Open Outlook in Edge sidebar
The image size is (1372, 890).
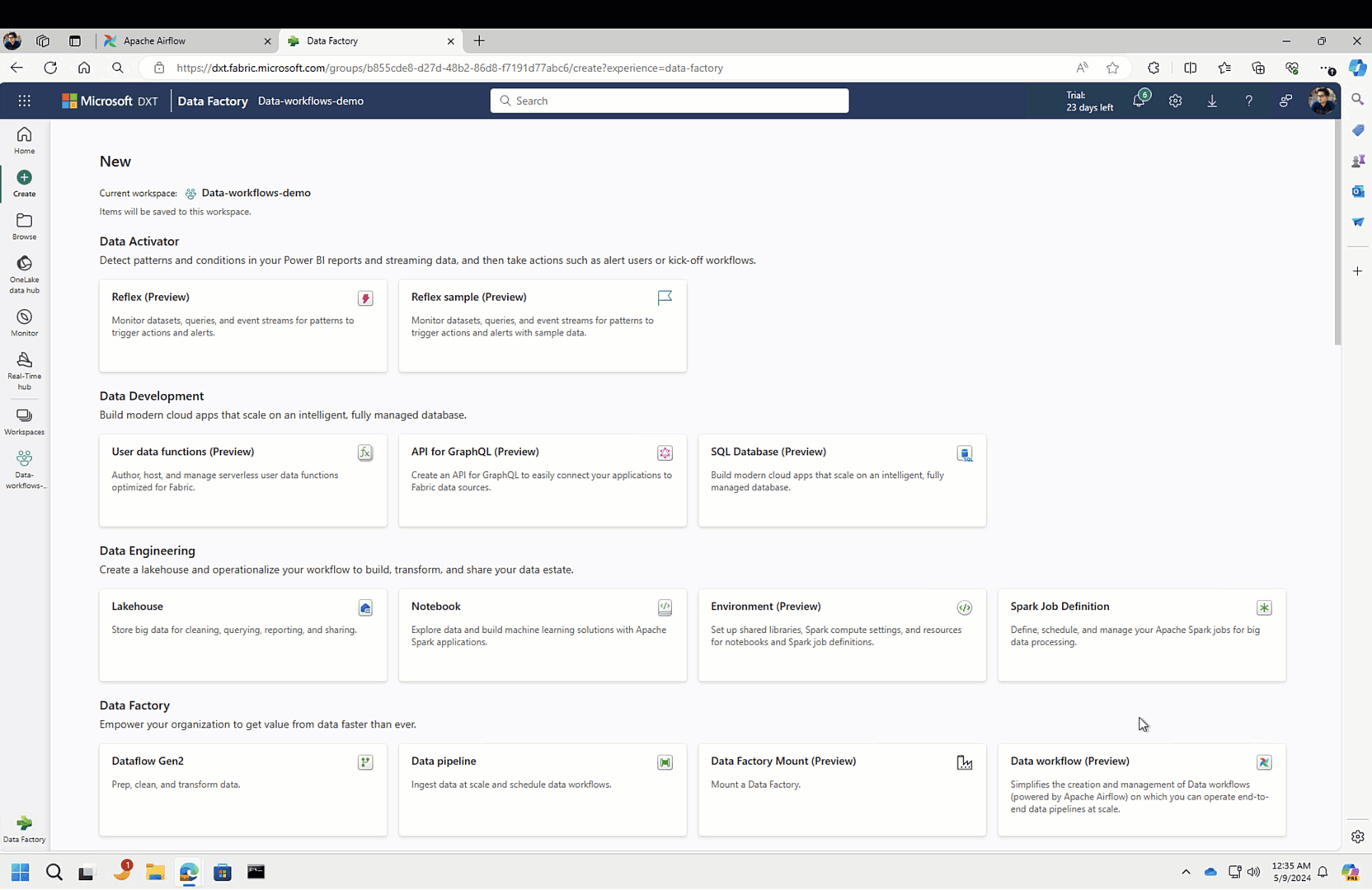coord(1357,191)
